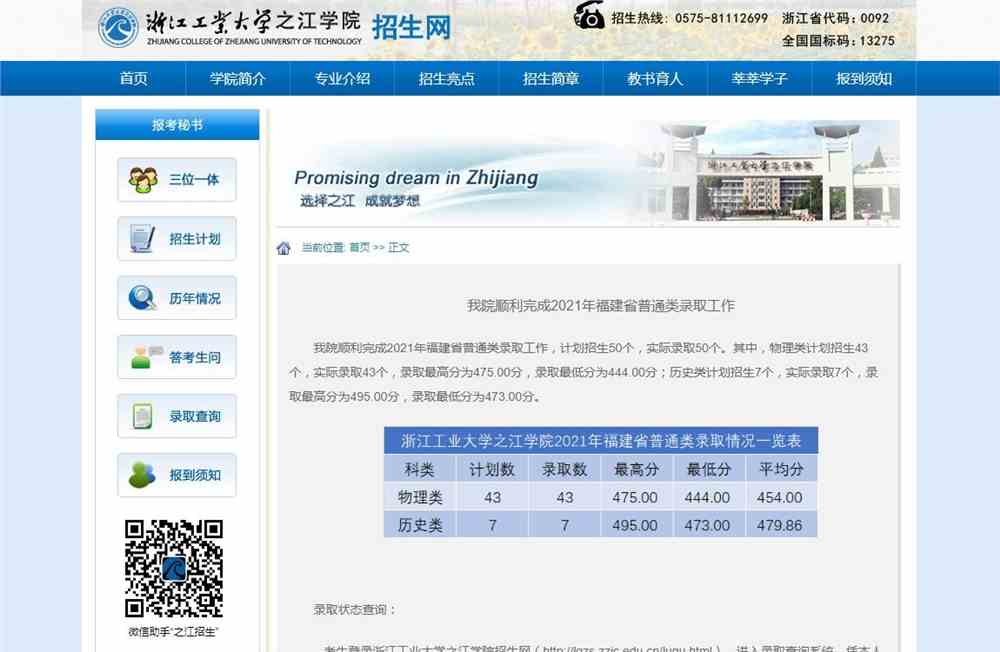Open 报到须知 in the top navigation bar
Viewport: 1000px width, 652px height.
tap(864, 78)
